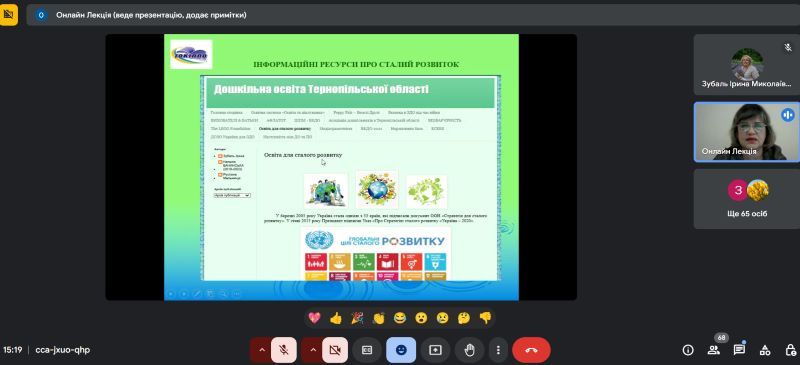Viewport: 800px width, 365px height.
Task: Open the activities panel
Action: (x=765, y=350)
